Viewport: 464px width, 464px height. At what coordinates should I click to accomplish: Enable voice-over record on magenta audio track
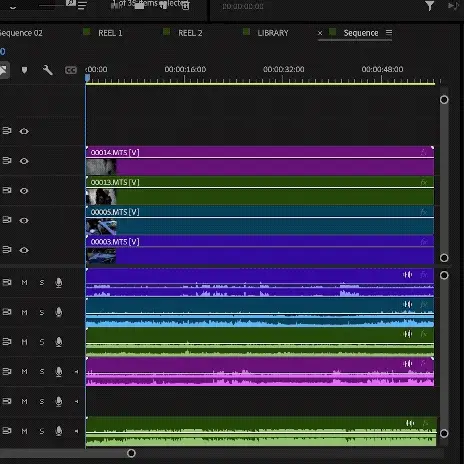59,372
